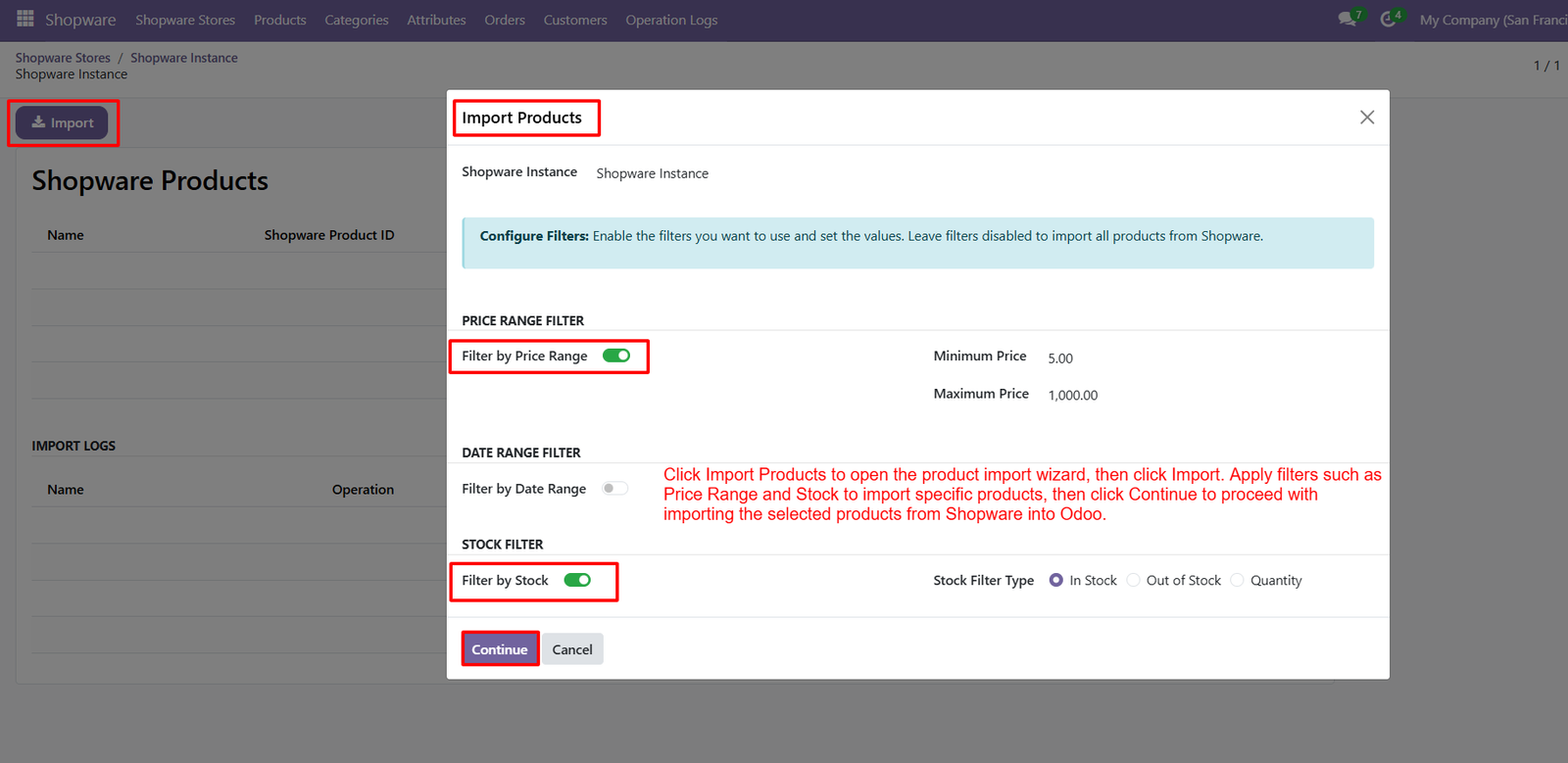Sort by Shopware Product ID column header
The height and width of the screenshot is (763, 1568).
pyautogui.click(x=329, y=235)
